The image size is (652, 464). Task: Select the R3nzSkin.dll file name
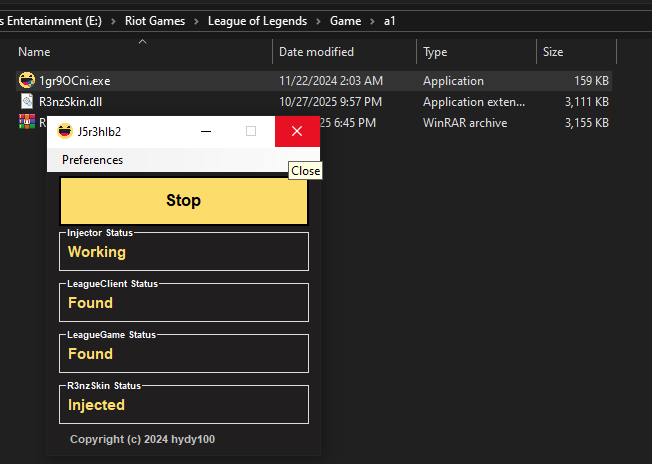click(x=70, y=101)
